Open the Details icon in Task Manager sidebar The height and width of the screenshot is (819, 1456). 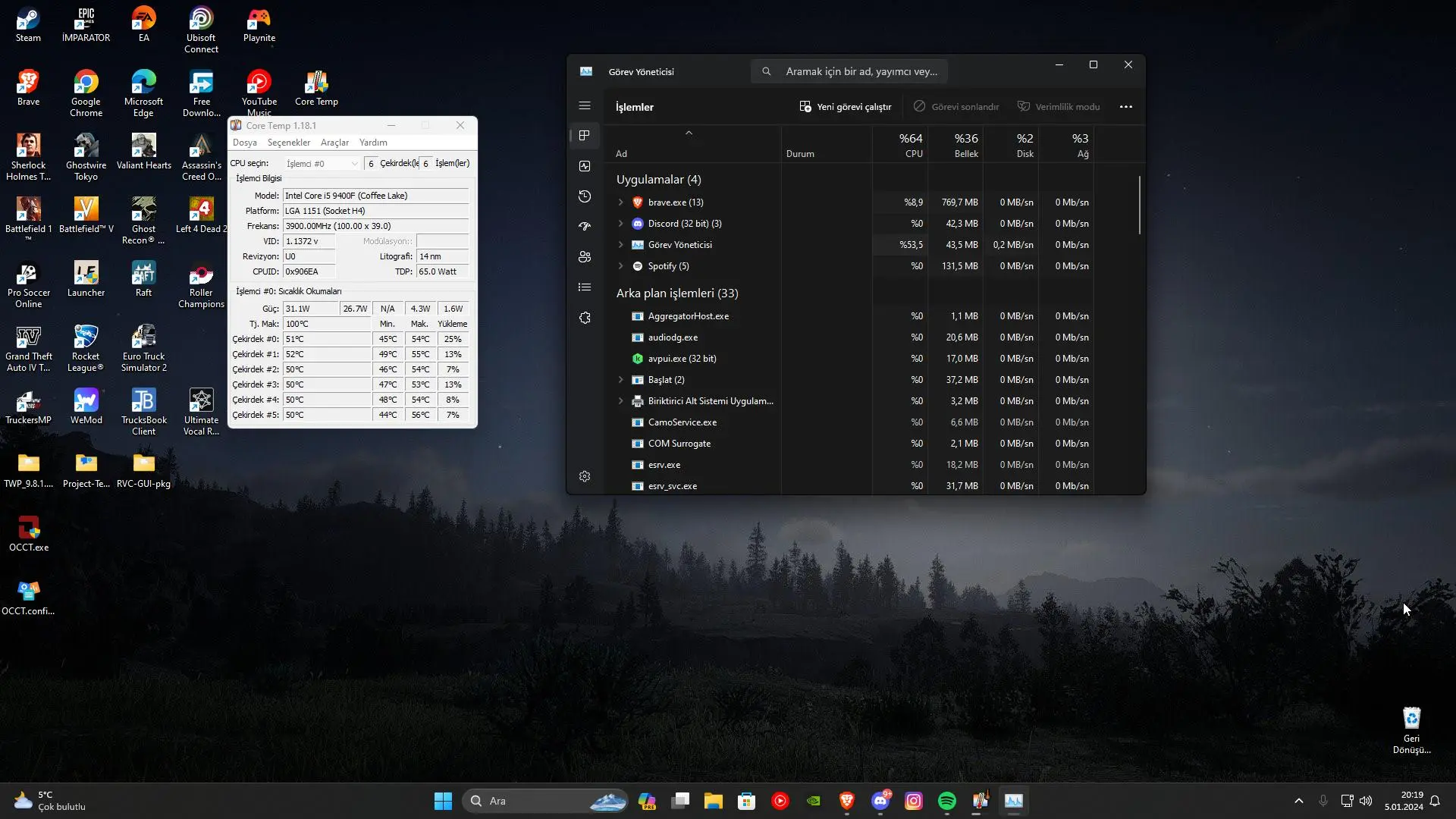coord(584,287)
